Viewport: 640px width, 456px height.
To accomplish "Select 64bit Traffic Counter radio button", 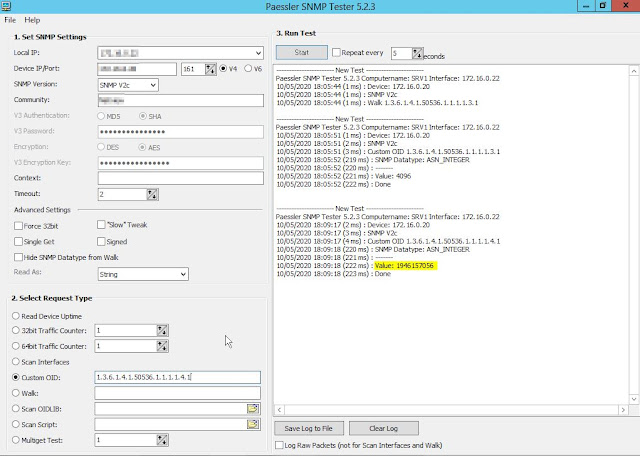I will coord(16,346).
